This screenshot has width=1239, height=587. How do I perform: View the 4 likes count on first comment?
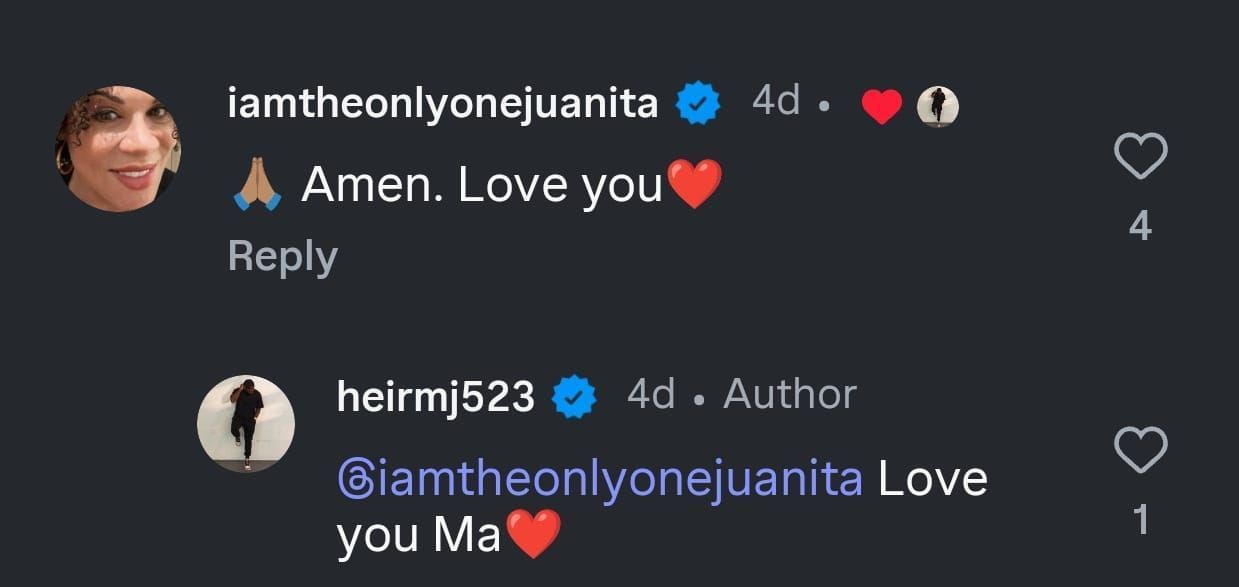[1140, 228]
